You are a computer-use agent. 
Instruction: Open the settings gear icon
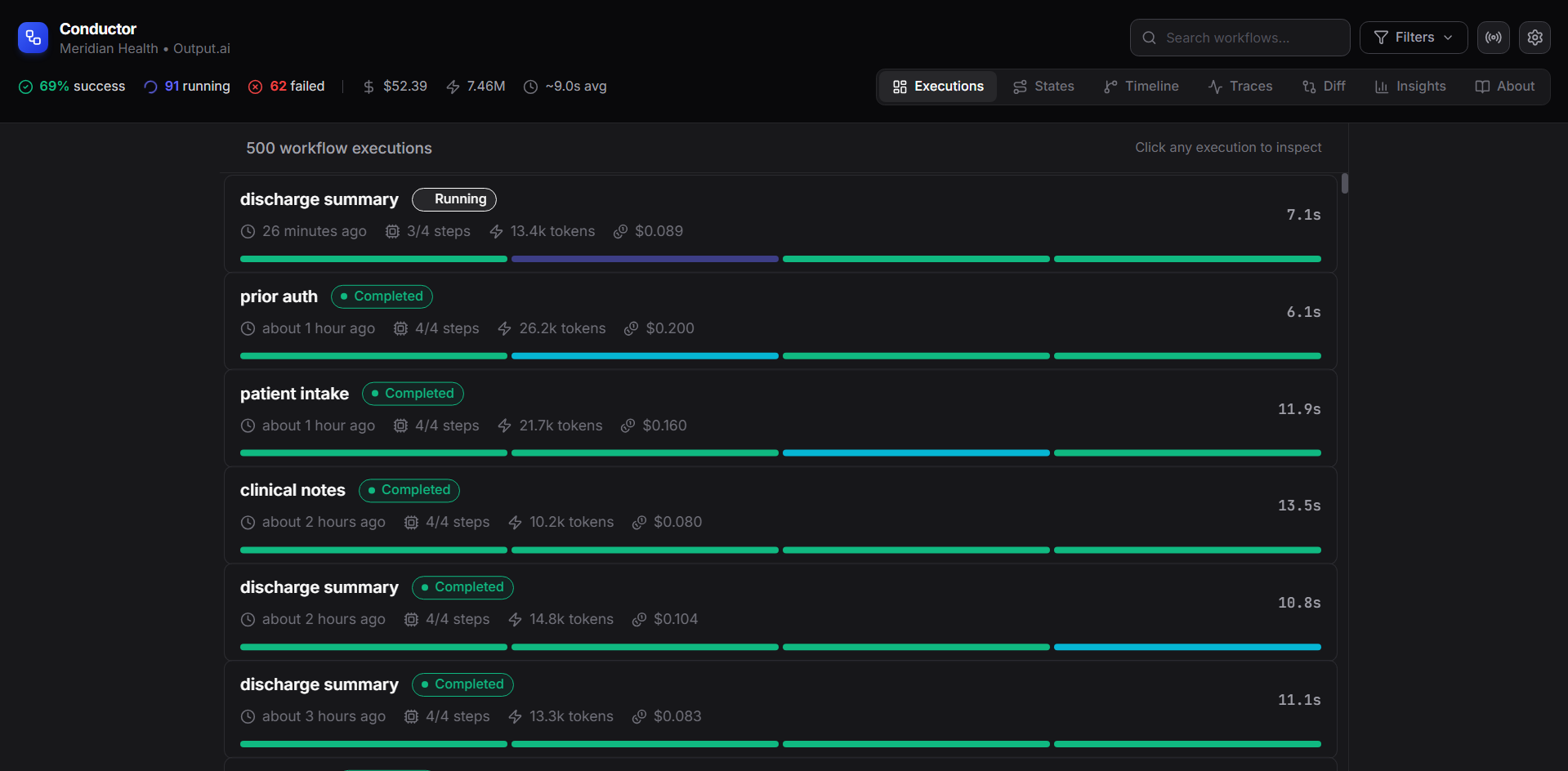click(1534, 38)
